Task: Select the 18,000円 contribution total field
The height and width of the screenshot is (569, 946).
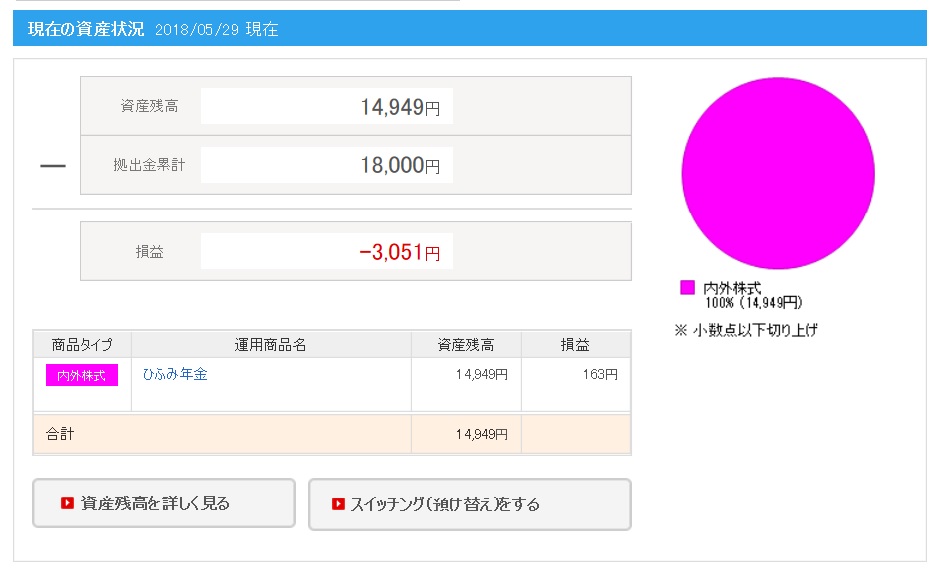Action: click(x=326, y=165)
